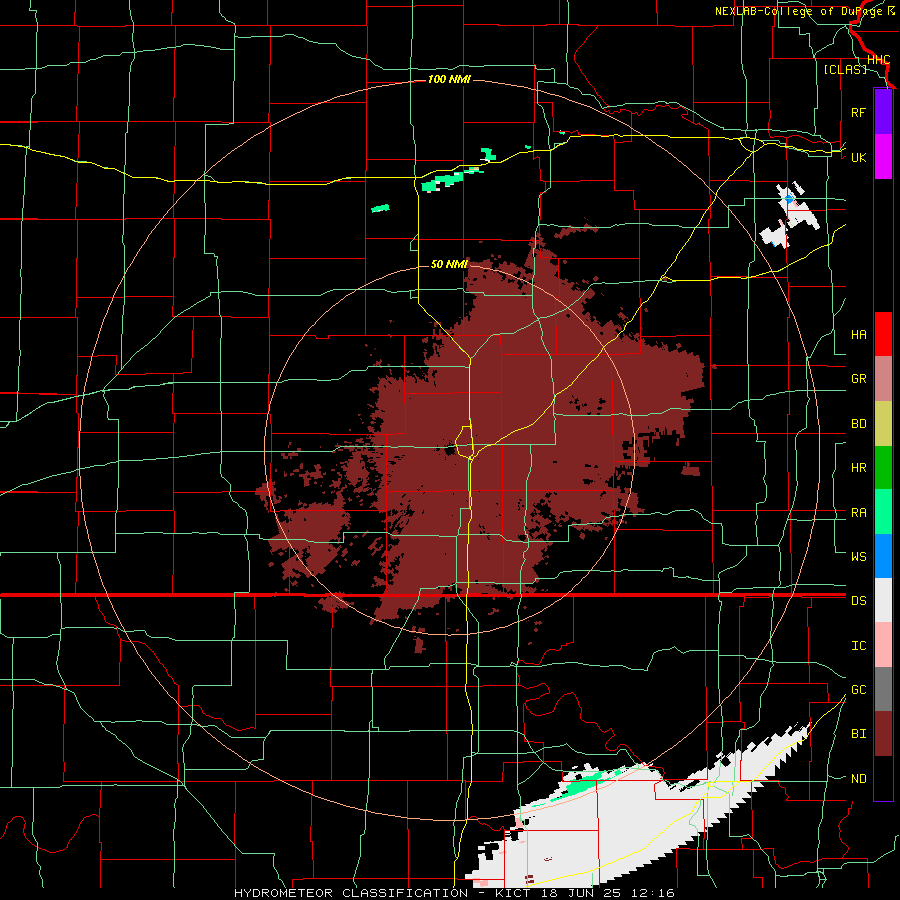Viewport: 900px width, 900px height.
Task: Click the DS legend label
Action: click(858, 601)
